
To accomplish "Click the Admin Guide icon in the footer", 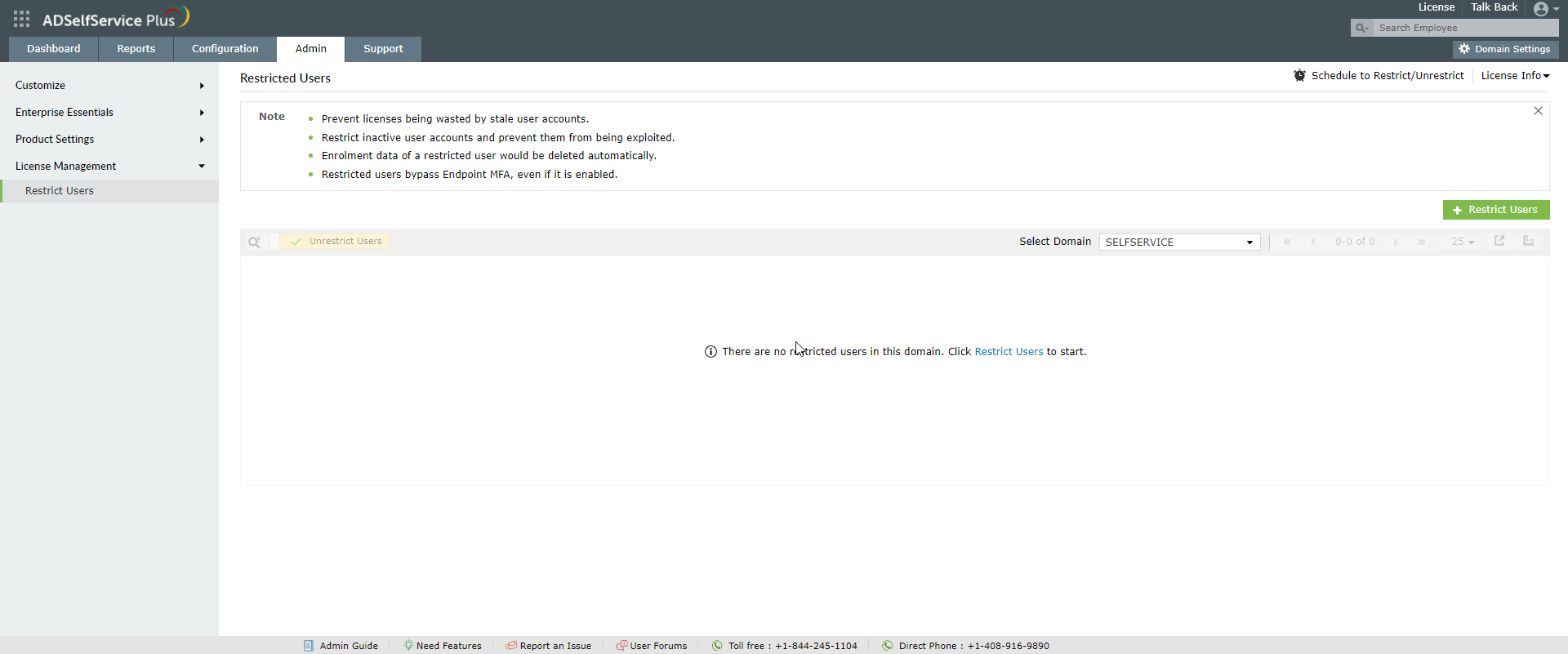I will pyautogui.click(x=309, y=646).
